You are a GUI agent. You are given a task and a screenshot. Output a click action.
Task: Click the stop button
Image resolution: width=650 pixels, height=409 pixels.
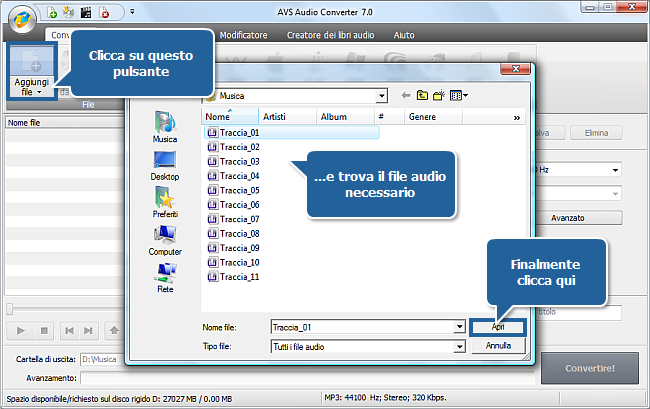click(44, 331)
